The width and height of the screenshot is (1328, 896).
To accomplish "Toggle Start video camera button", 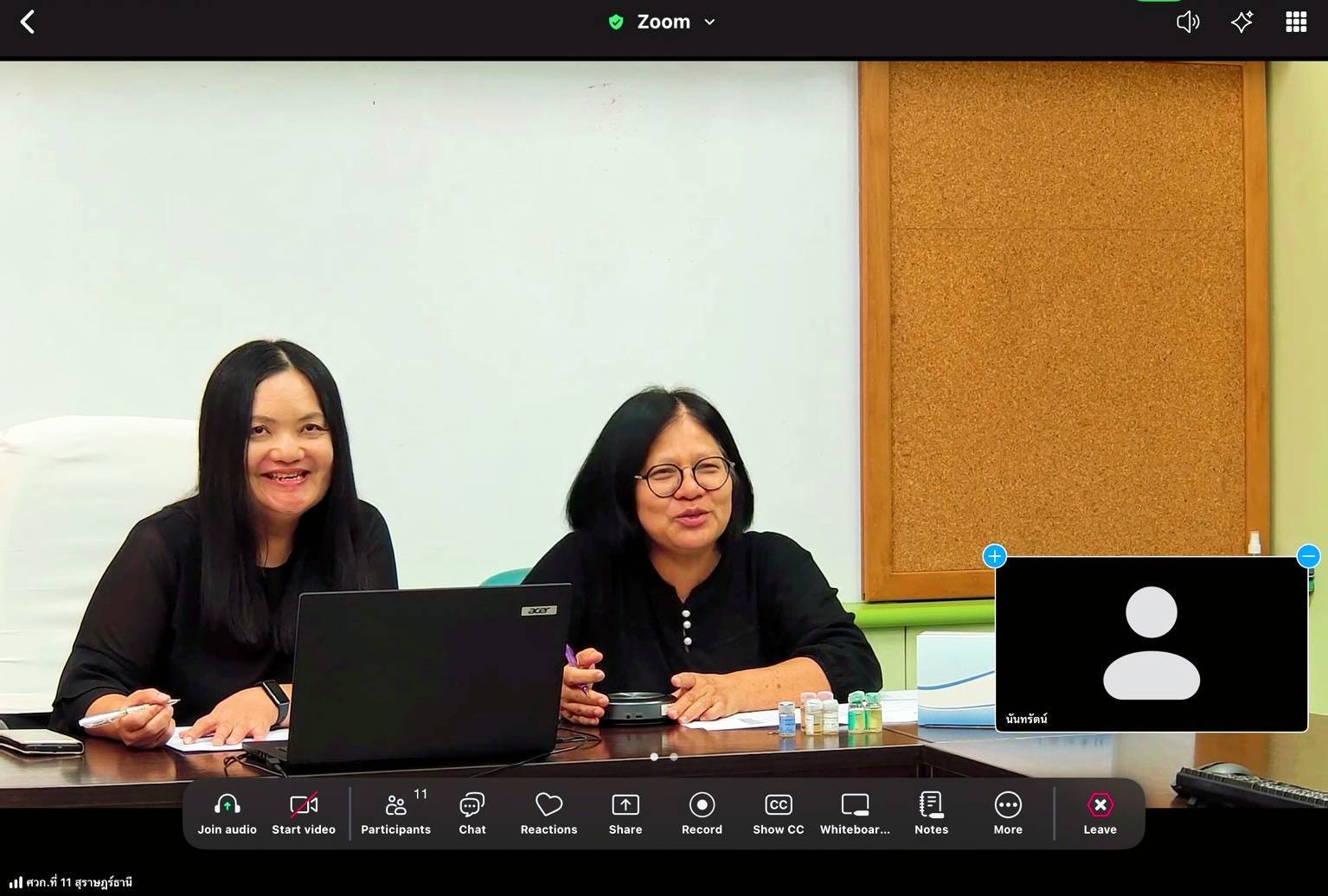I will (x=304, y=813).
